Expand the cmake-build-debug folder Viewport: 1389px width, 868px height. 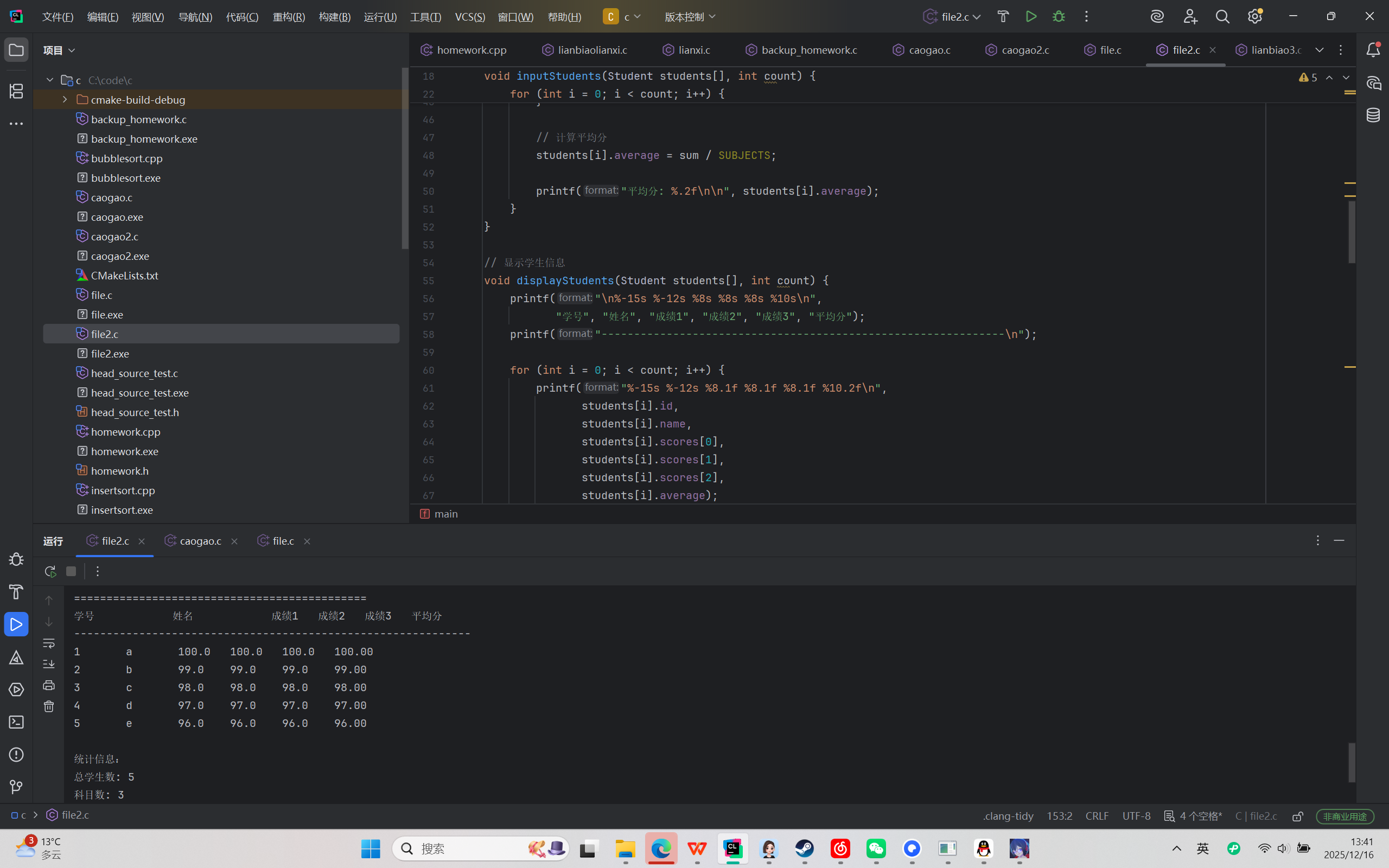pyautogui.click(x=65, y=100)
